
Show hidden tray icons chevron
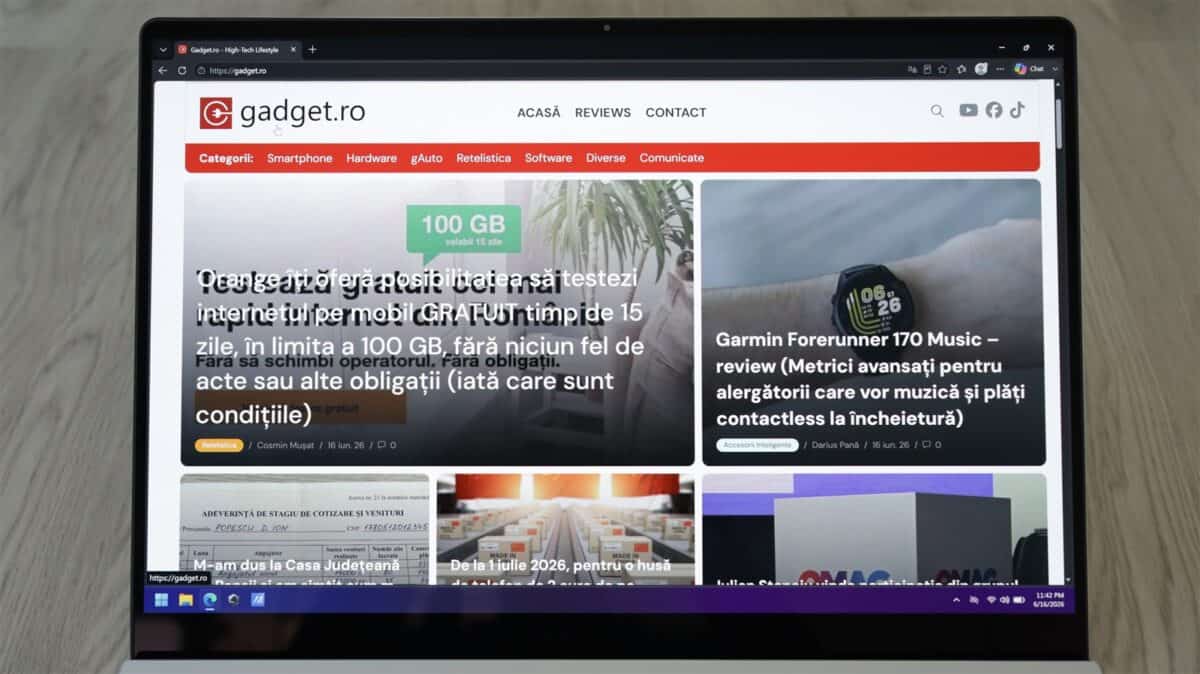[x=956, y=600]
